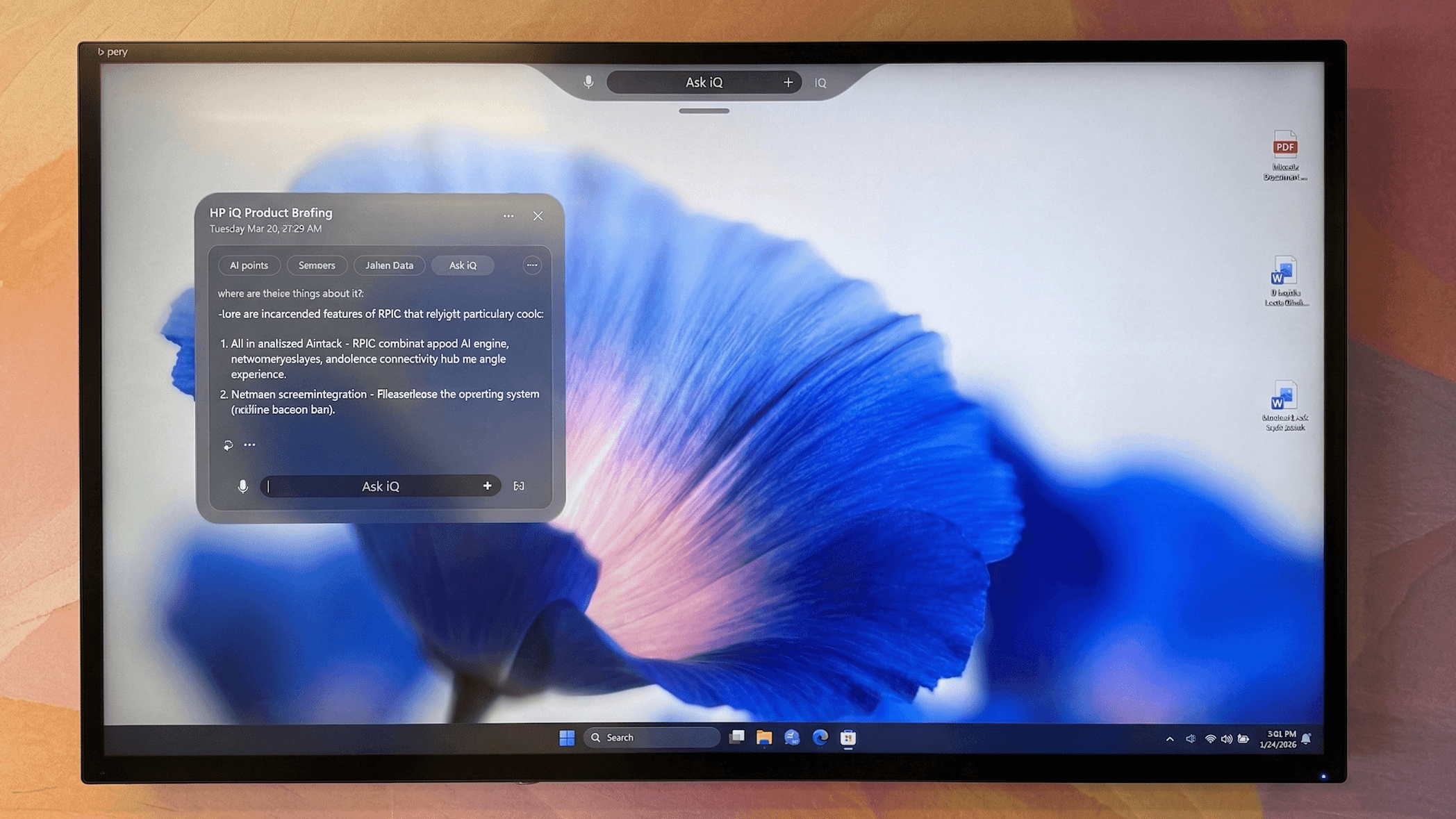This screenshot has width=1456, height=819.
Task: Switch to the AI points tab
Action: tap(249, 265)
